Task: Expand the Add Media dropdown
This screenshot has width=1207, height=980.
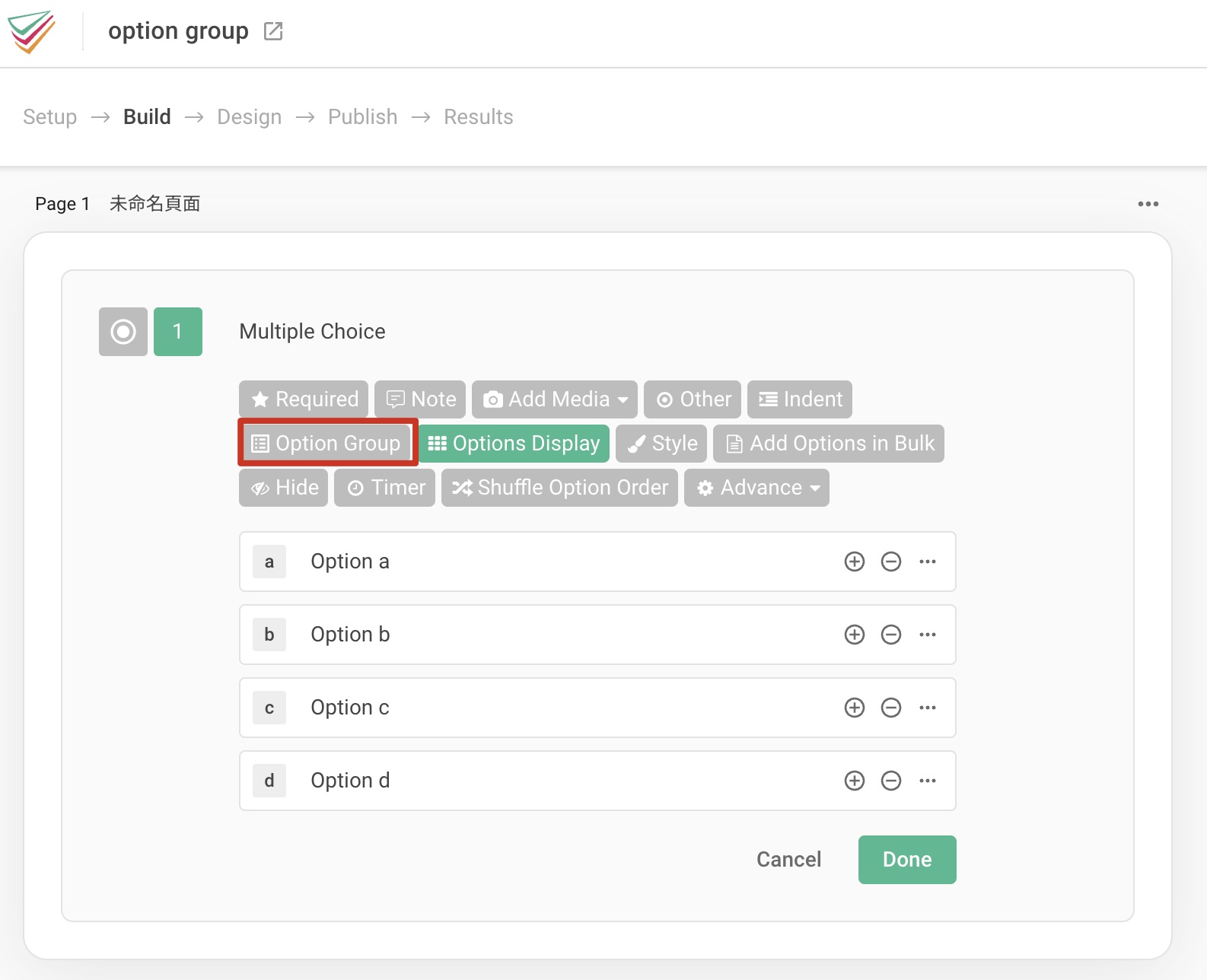Action: [x=624, y=399]
